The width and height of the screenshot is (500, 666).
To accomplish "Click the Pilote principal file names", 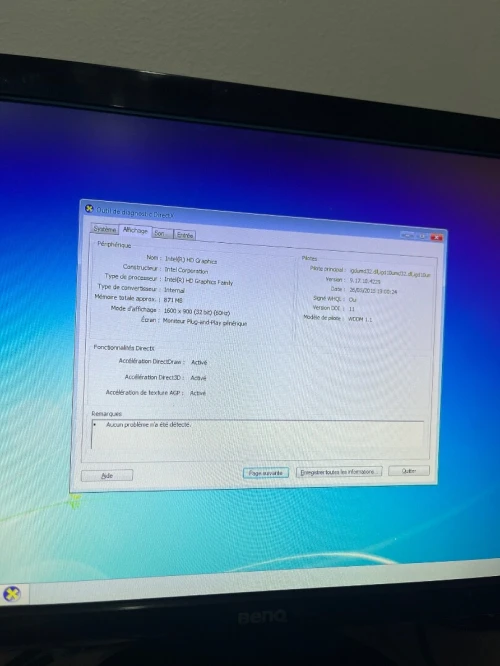I will [390, 273].
